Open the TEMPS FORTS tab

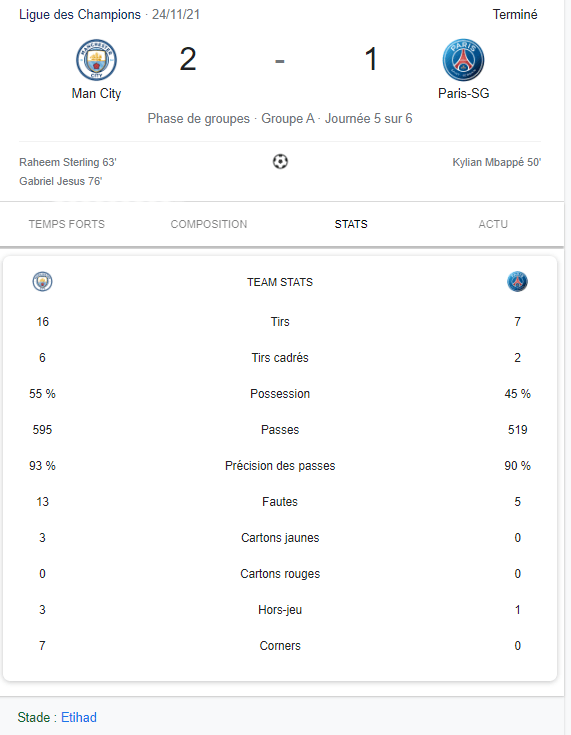[x=67, y=224]
